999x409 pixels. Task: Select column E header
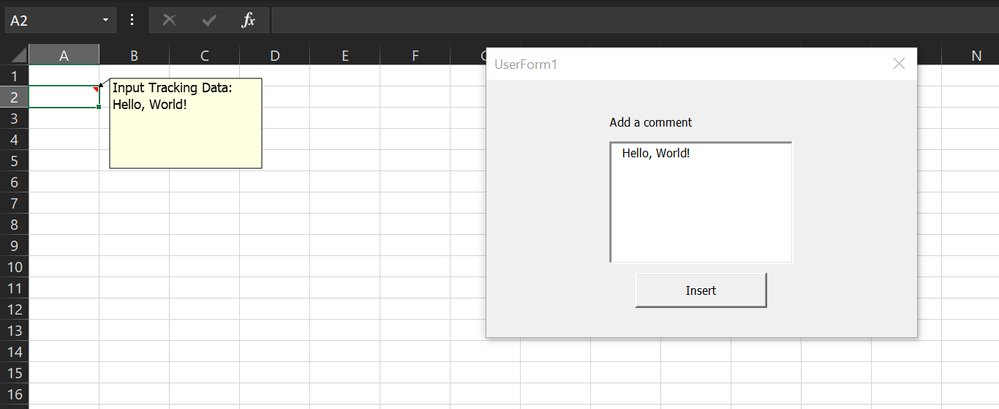(x=345, y=55)
